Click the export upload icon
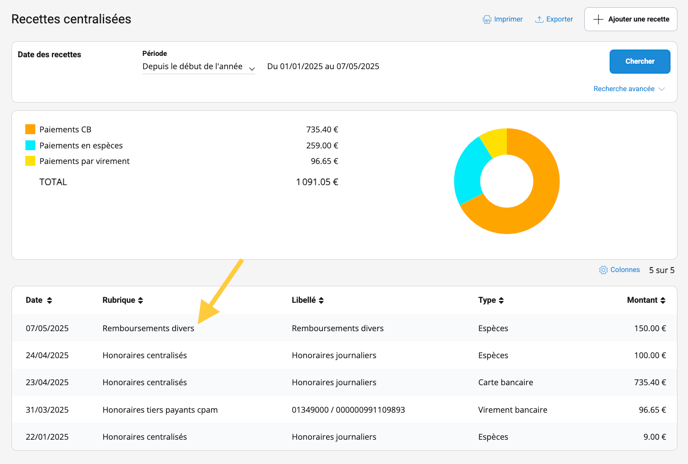 click(x=539, y=19)
